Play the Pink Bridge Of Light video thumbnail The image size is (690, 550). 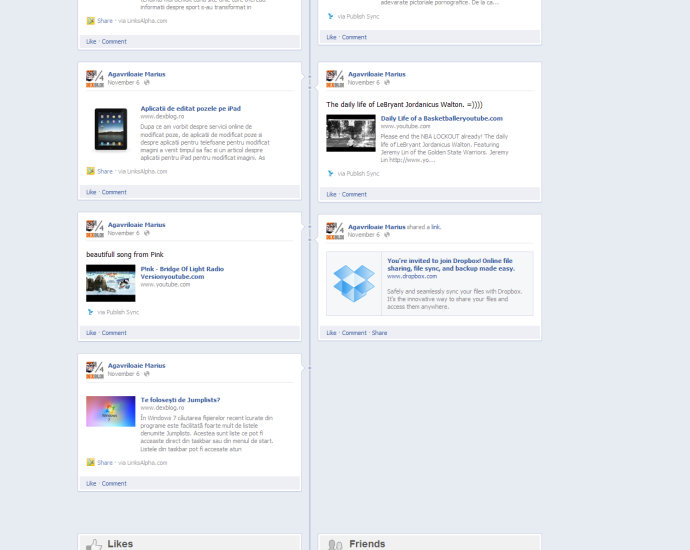click(x=110, y=283)
